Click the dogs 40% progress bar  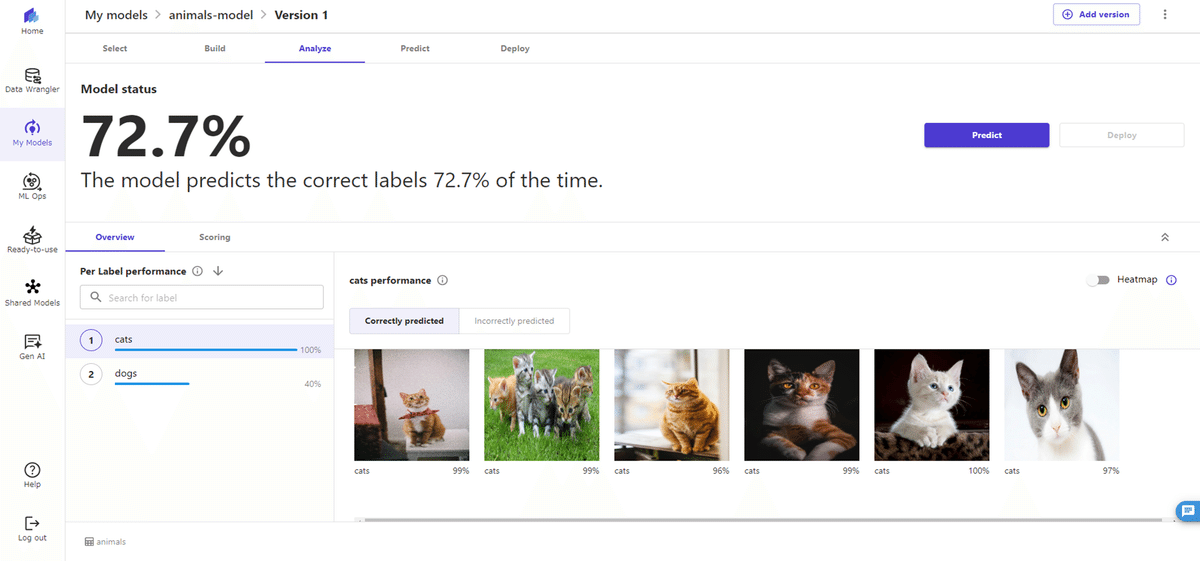click(152, 383)
